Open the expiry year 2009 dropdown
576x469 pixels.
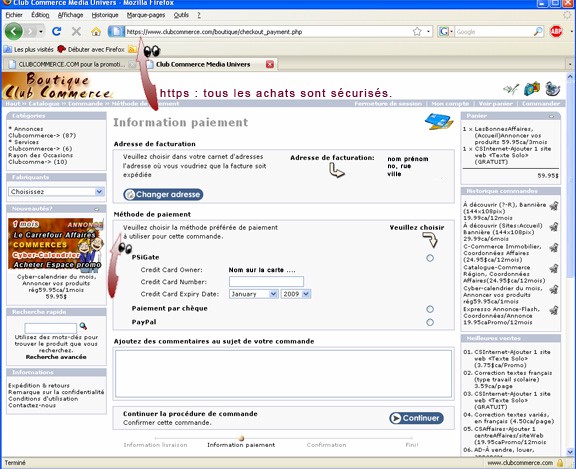(x=296, y=294)
